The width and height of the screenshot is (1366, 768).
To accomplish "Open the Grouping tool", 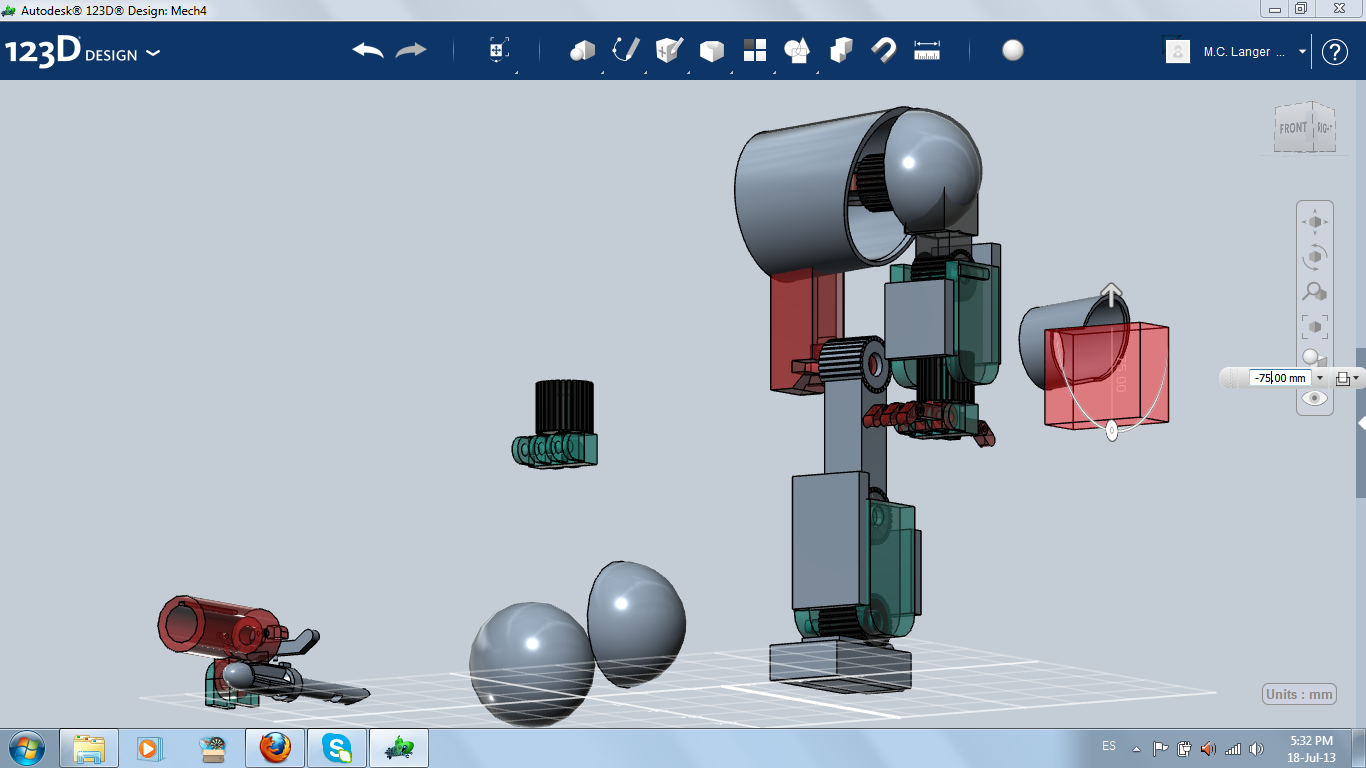I will click(797, 50).
